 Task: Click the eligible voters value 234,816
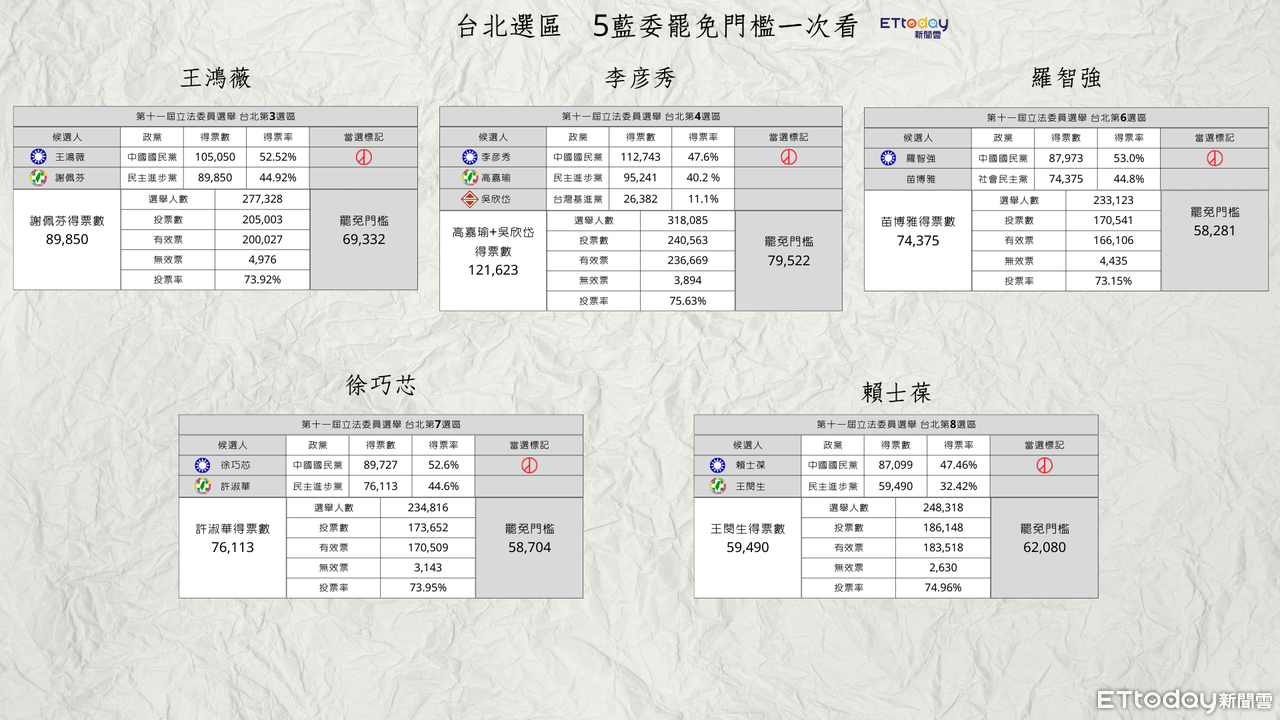coord(427,507)
